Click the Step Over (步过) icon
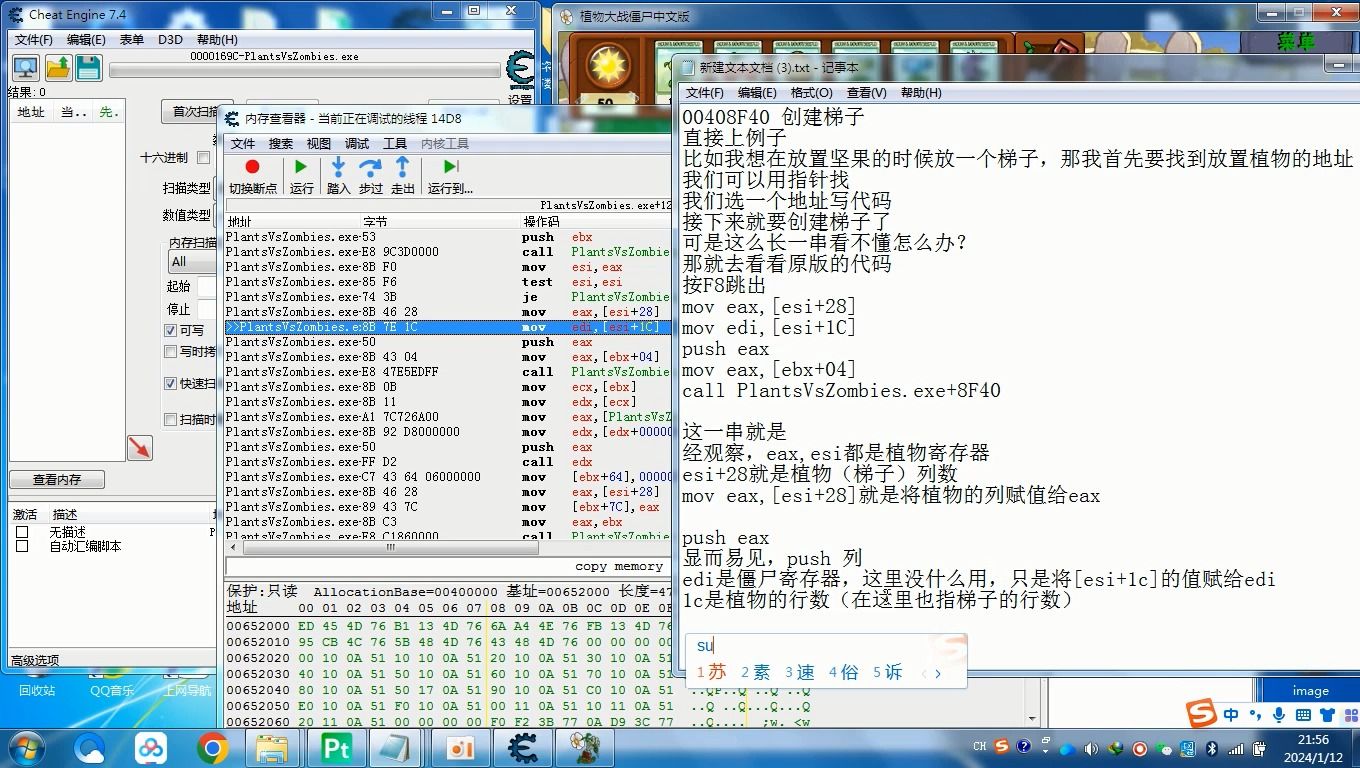1360x768 pixels. coord(370,167)
